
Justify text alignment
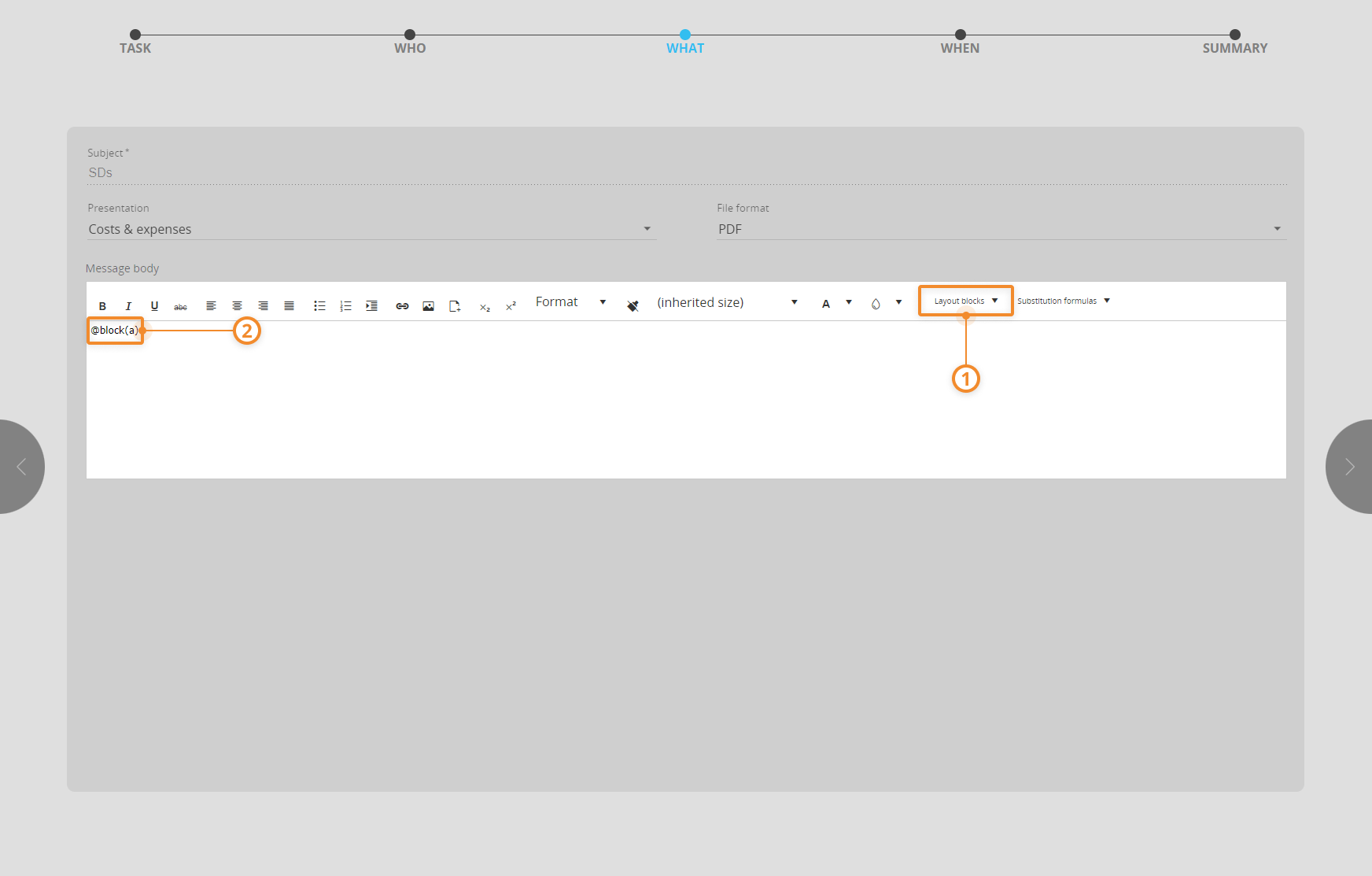[x=289, y=306]
